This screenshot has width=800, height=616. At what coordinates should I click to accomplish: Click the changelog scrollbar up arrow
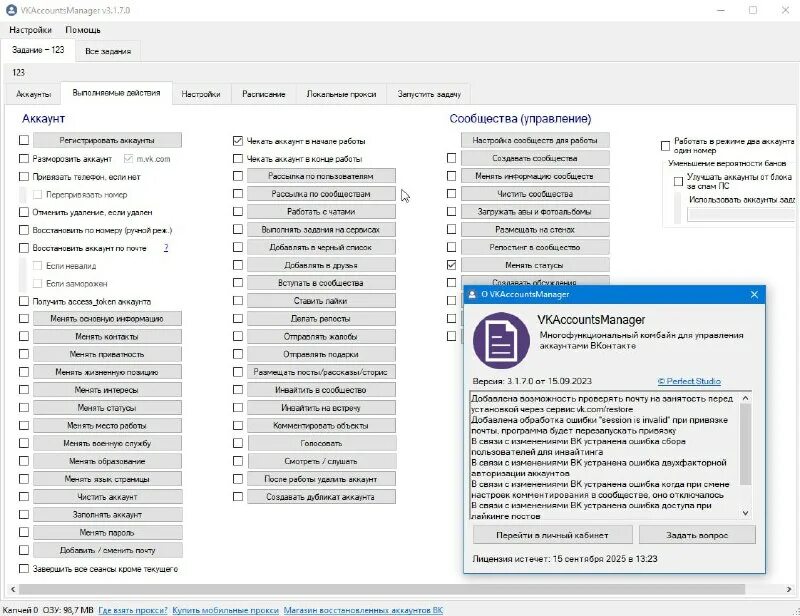(745, 398)
